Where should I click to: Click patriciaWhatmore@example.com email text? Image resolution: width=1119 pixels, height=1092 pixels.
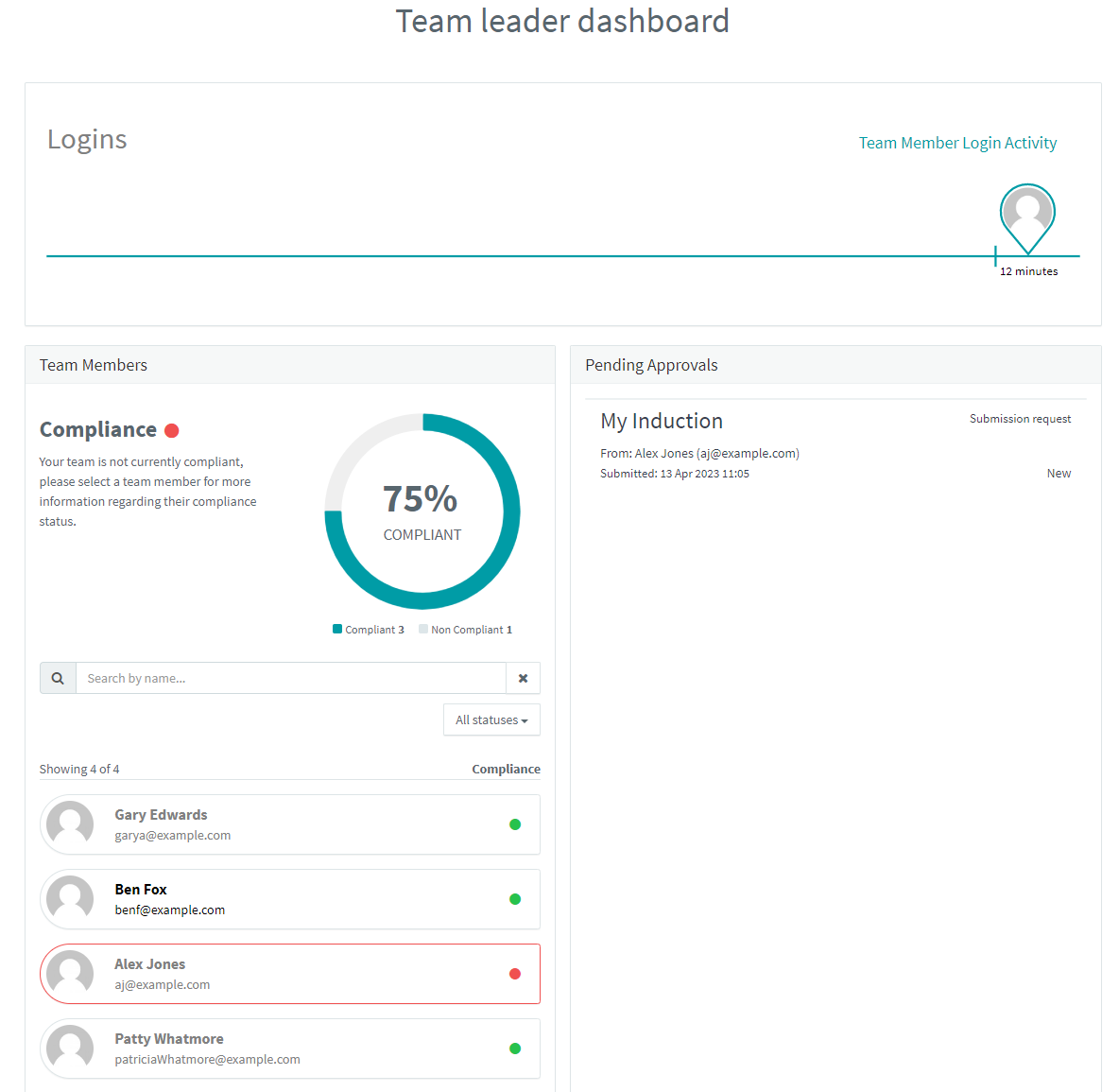[208, 1059]
